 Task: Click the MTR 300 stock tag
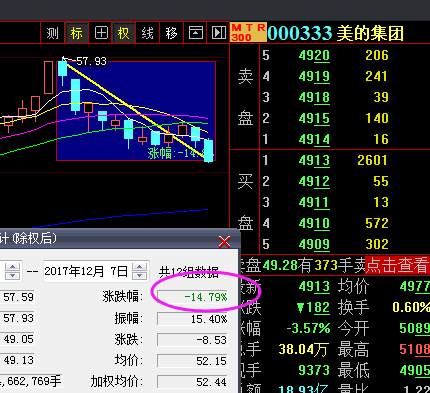(x=248, y=32)
